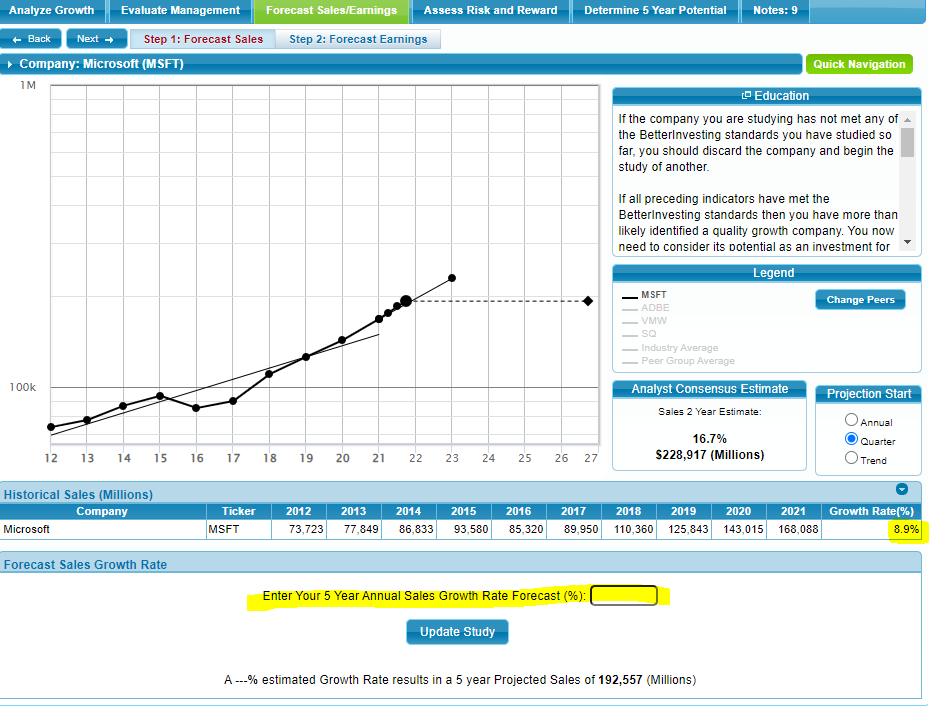Select Trend projection start
The height and width of the screenshot is (706, 929).
pos(851,458)
